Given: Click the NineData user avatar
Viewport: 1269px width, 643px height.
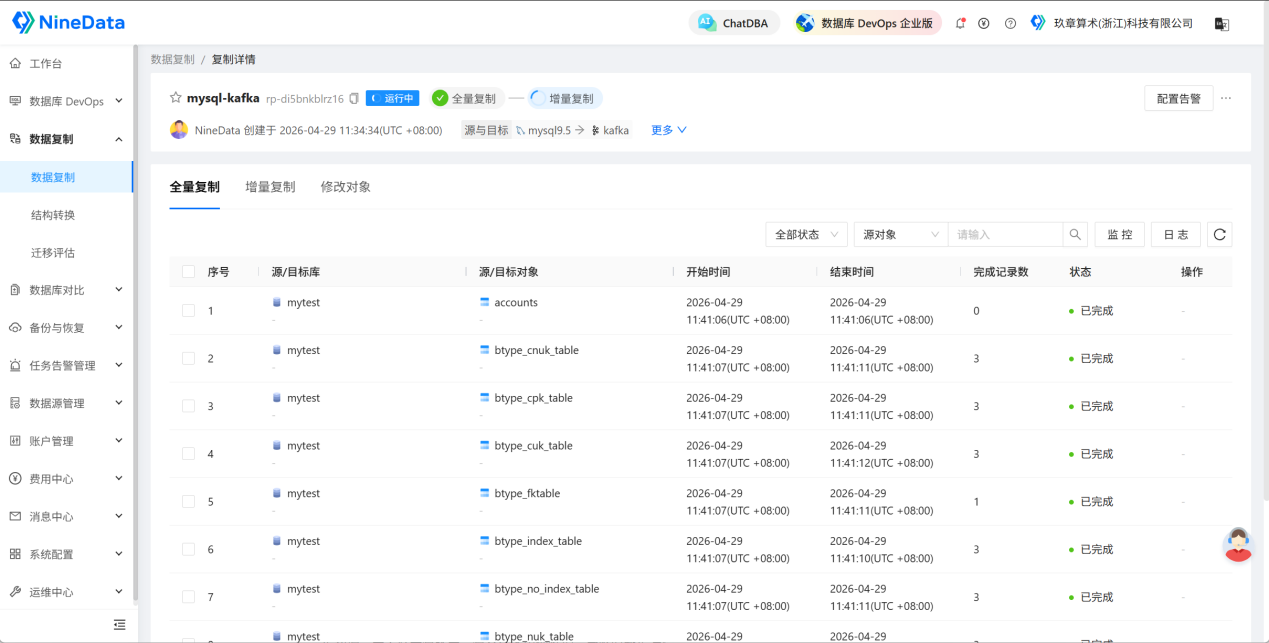Looking at the screenshot, I should [179, 130].
